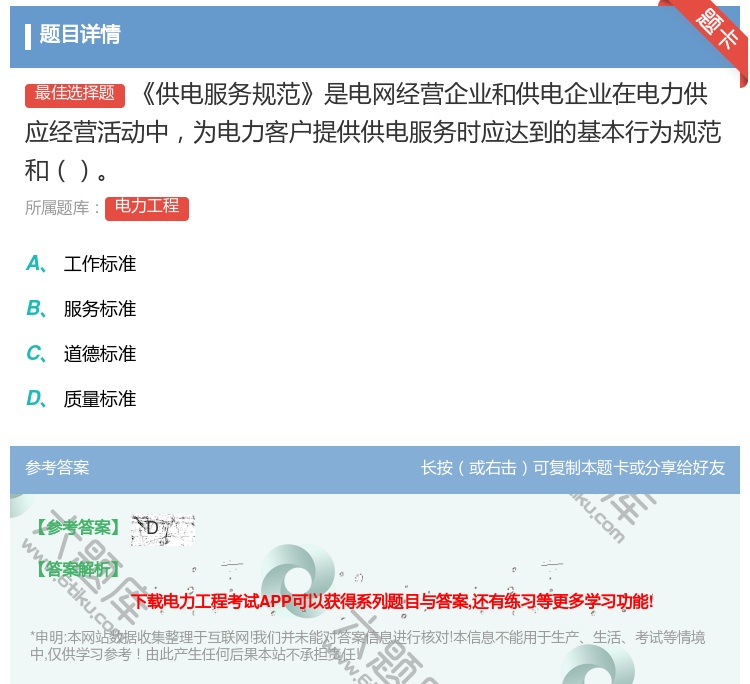Screen dimensions: 750x684
Task: Select option D 质量标准
Action: (81, 398)
